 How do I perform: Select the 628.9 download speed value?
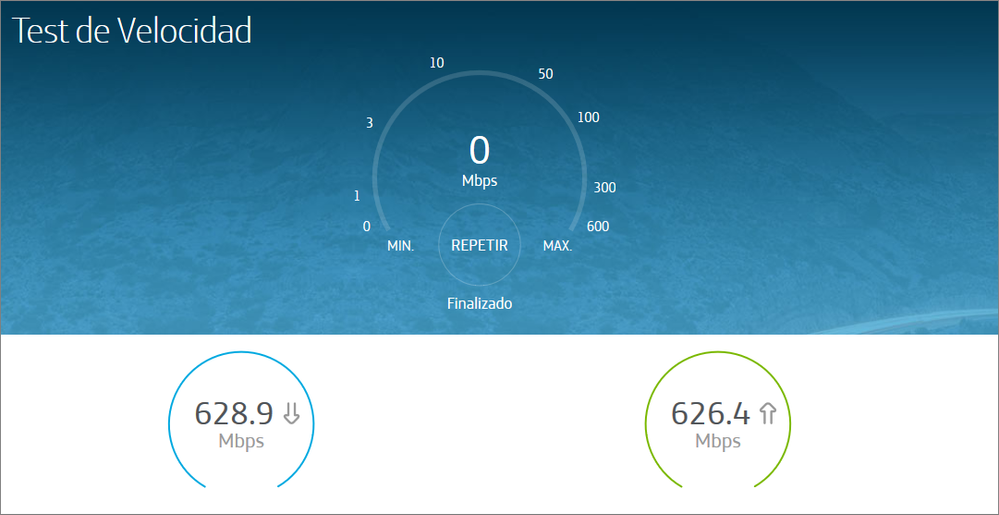point(234,414)
